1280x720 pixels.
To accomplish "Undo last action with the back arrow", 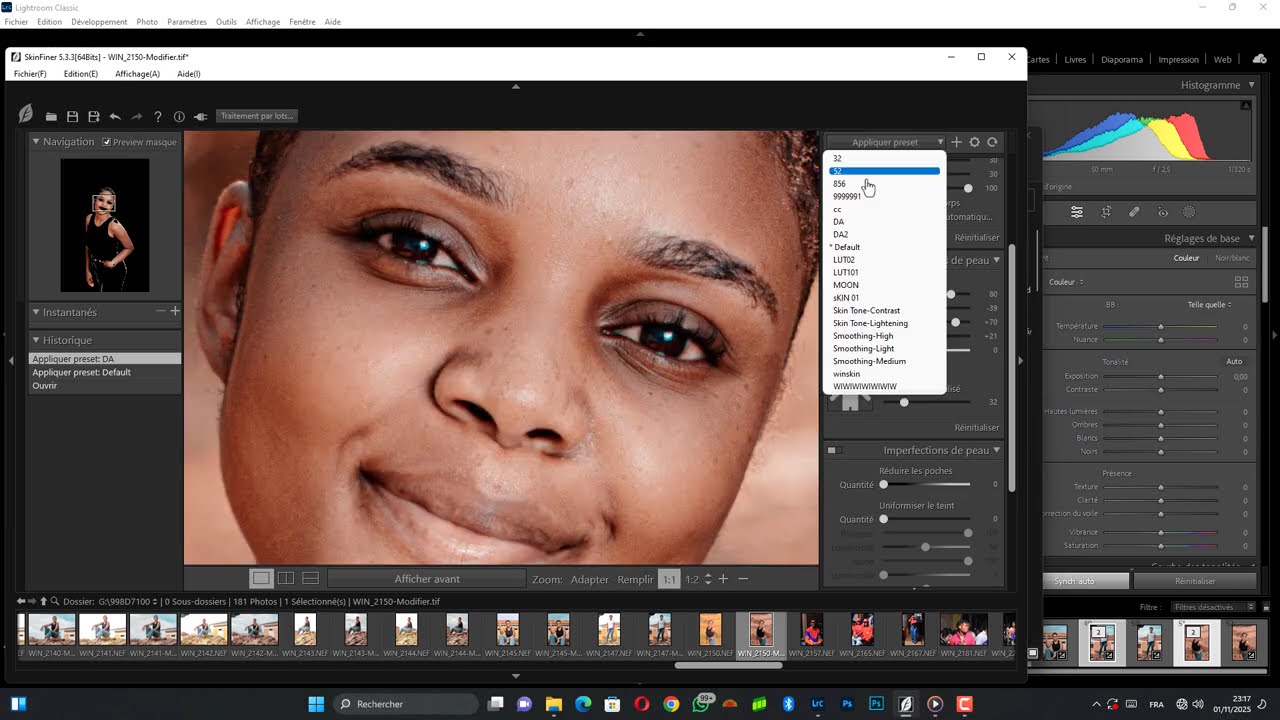I will pyautogui.click(x=115, y=117).
